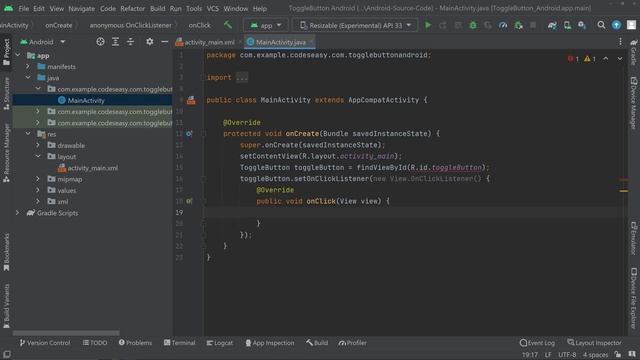
Task: Go to previous highlighted error arrow
Action: 605,59
